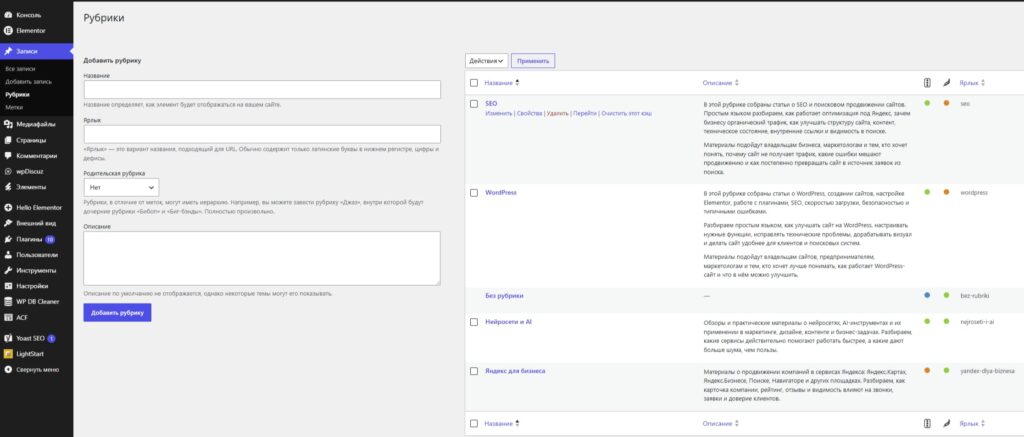Click the Настройки settings icon
Image resolution: width=1024 pixels, height=437 pixels.
click(8, 286)
